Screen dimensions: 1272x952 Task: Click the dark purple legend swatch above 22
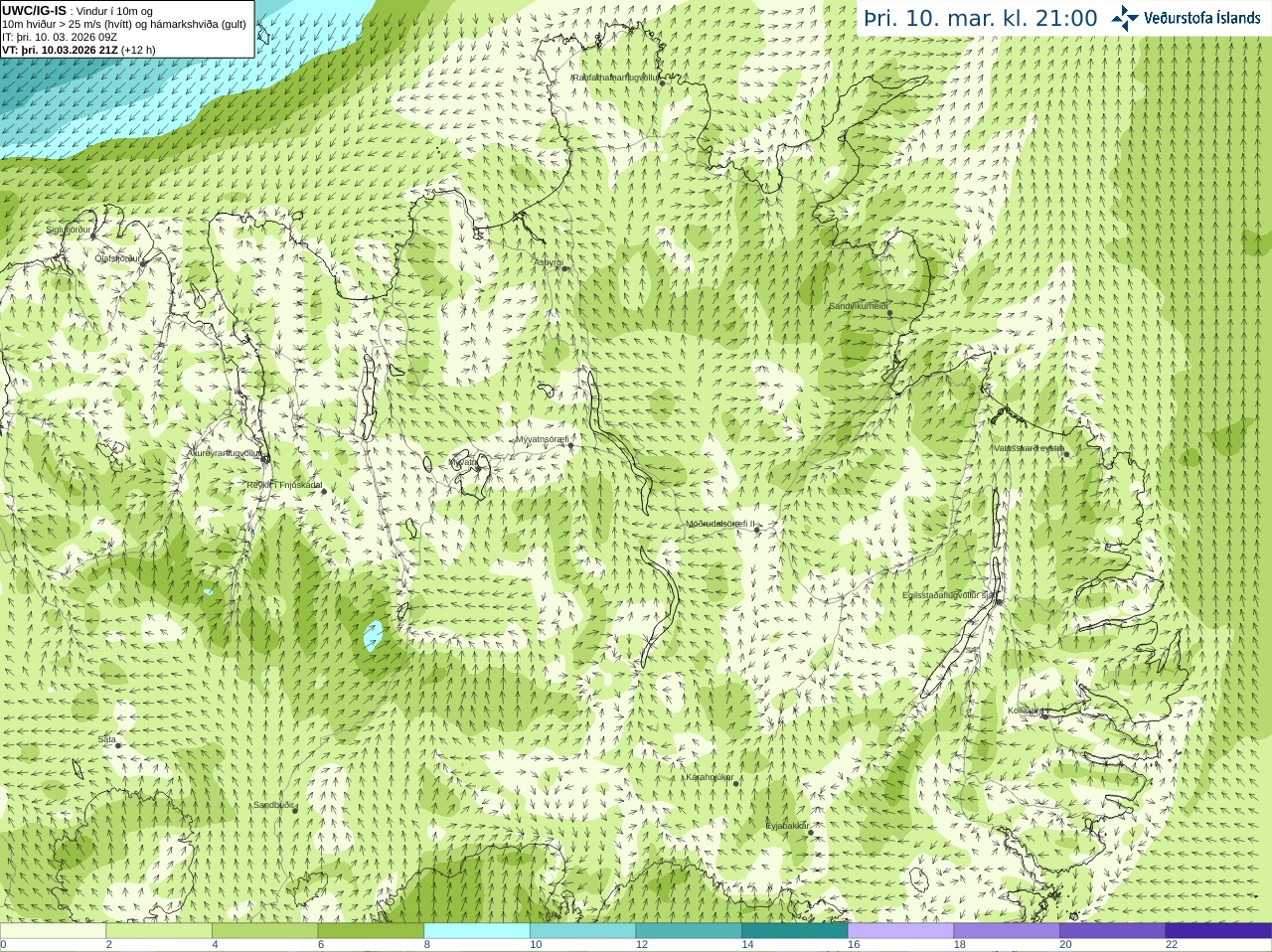pos(1218,931)
